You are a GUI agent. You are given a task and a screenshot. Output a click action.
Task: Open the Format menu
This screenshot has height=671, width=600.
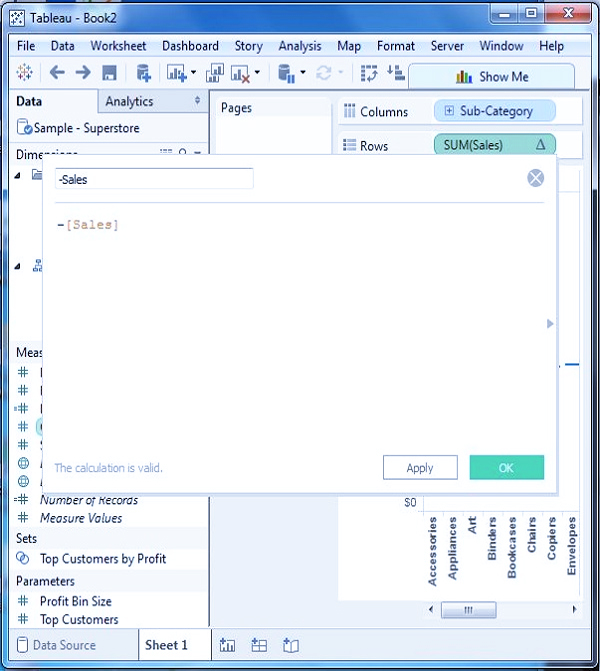(396, 46)
